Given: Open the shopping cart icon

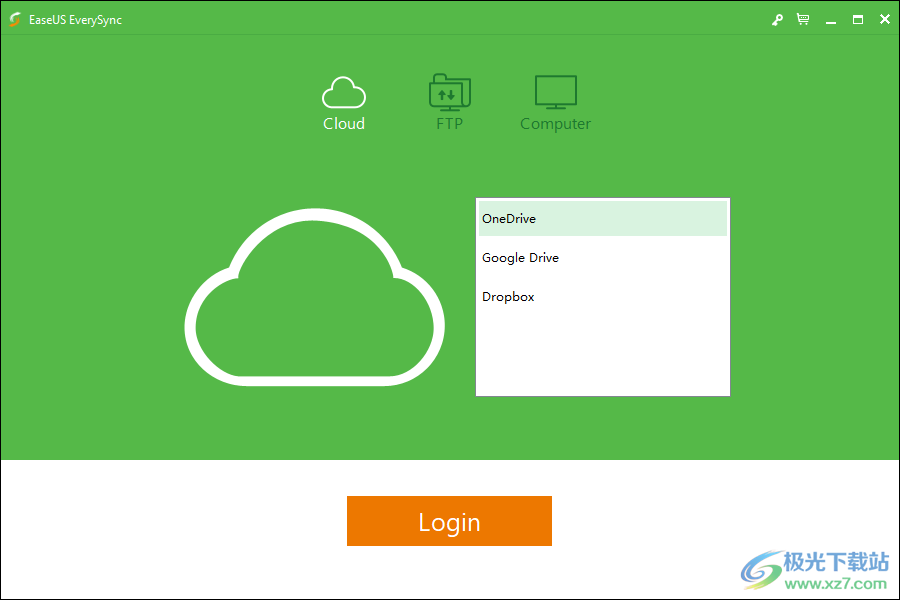Looking at the screenshot, I should (803, 20).
